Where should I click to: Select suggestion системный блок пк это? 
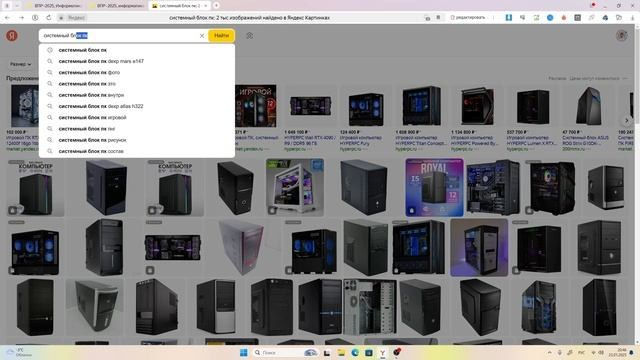coord(137,84)
